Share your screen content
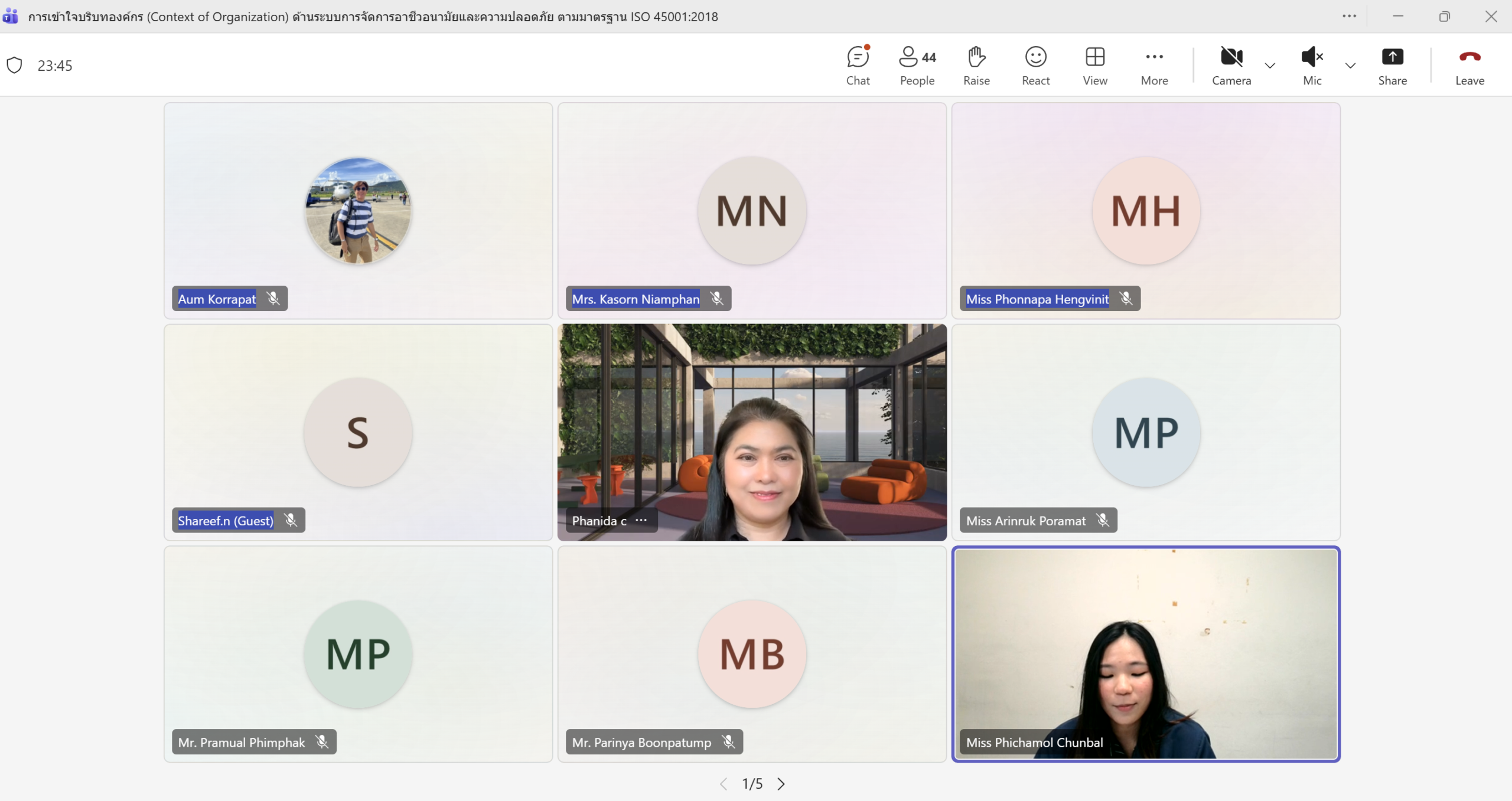 pyautogui.click(x=1392, y=65)
